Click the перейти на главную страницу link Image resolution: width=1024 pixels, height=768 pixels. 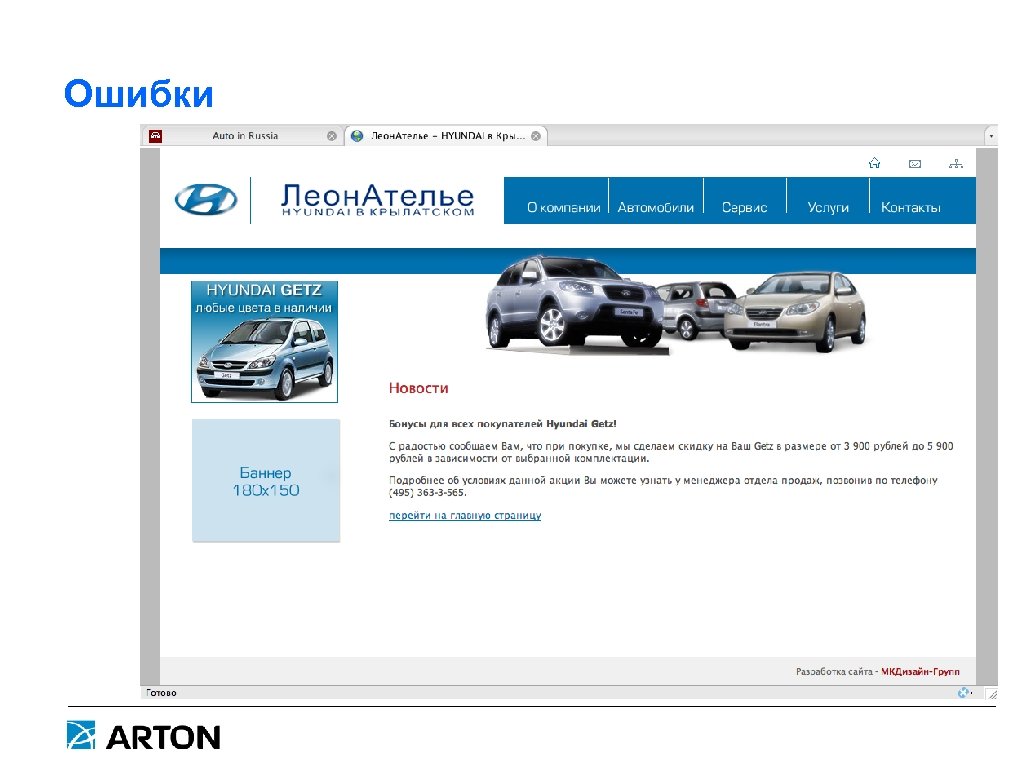tap(465, 515)
